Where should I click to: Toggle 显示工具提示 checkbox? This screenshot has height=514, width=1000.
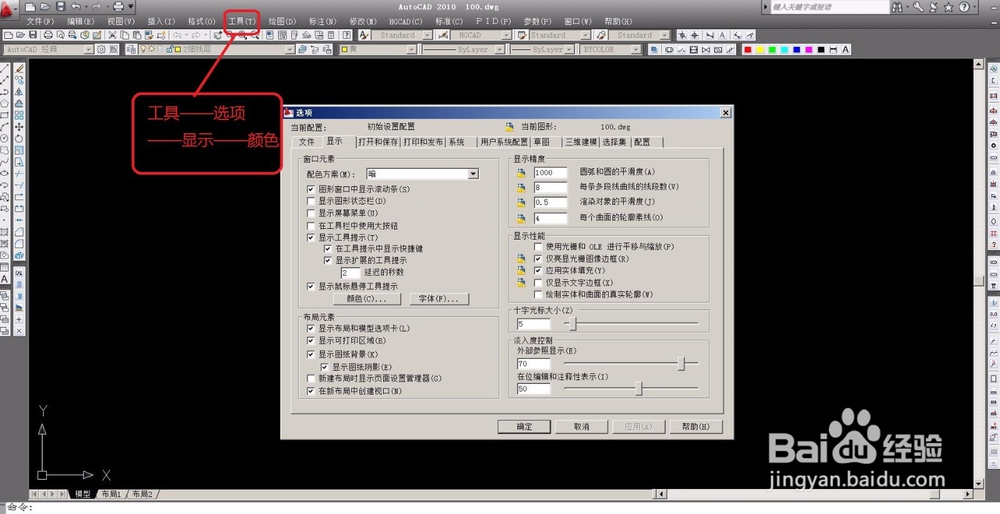tap(311, 237)
